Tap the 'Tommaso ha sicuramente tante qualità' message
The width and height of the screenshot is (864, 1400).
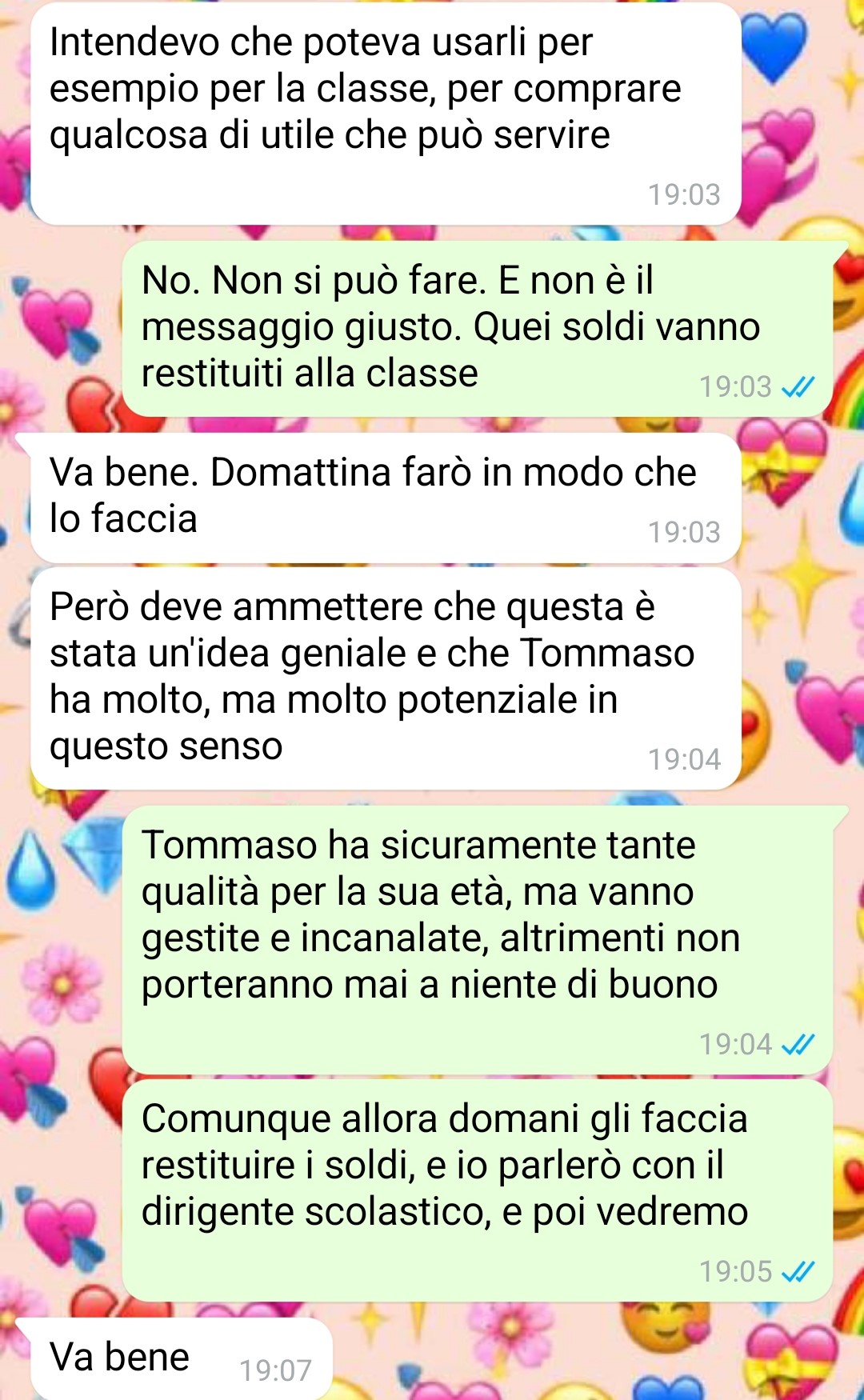(x=478, y=940)
